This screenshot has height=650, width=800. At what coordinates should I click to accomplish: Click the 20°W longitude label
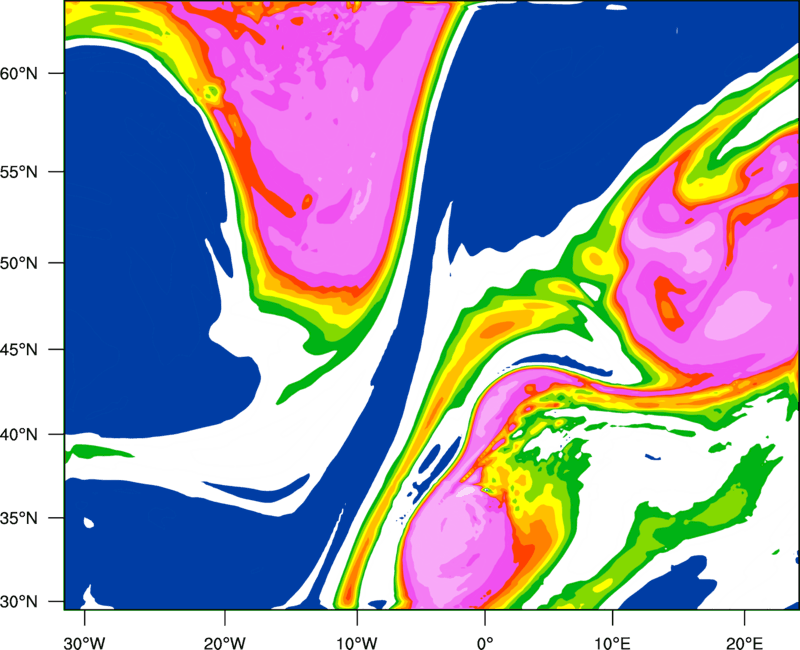(224, 643)
